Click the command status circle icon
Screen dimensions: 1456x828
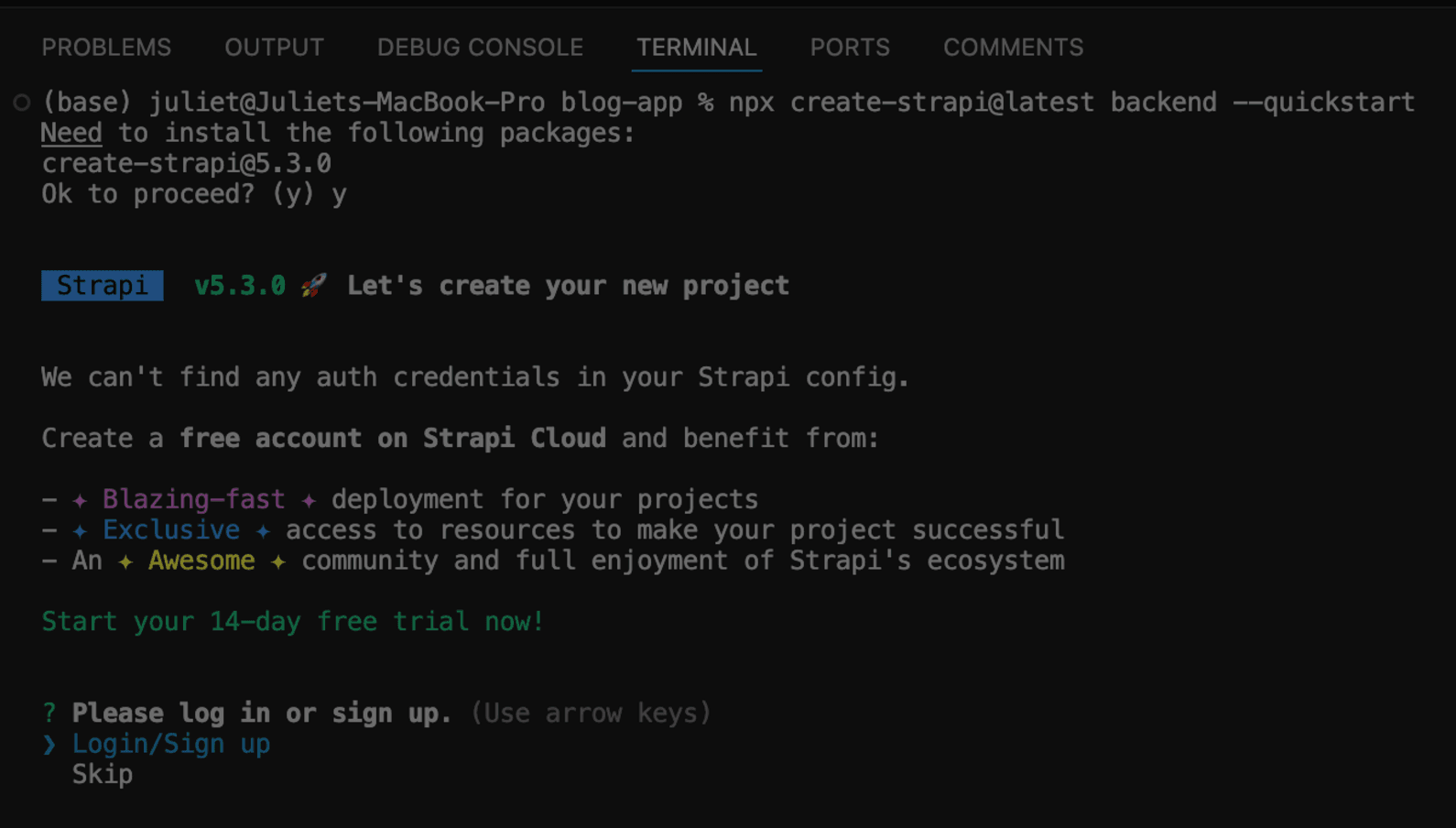pos(22,103)
